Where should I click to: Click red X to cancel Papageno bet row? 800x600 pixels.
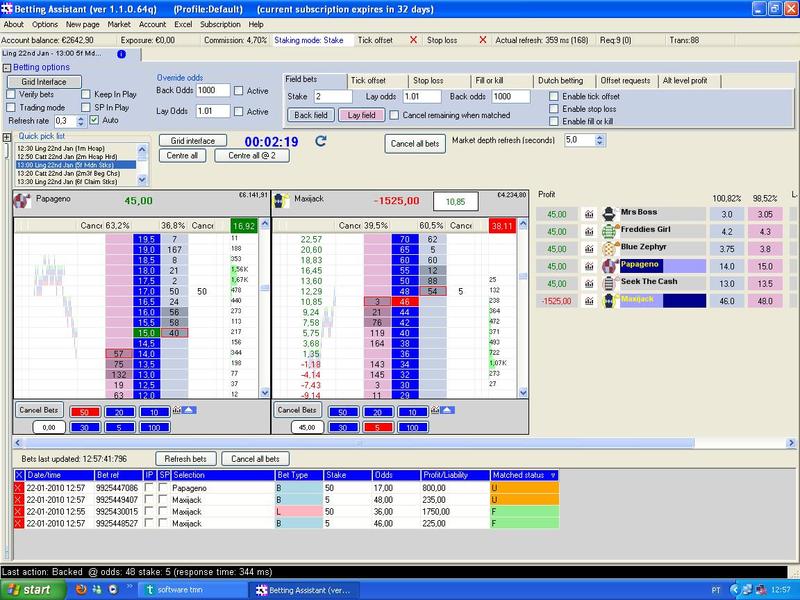pos(17,487)
